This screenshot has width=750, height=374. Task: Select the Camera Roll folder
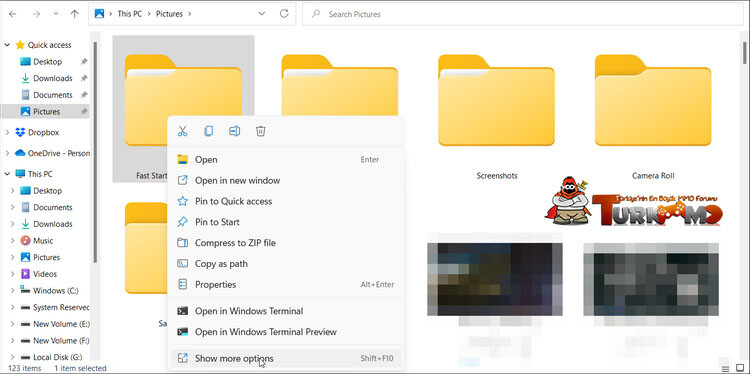(653, 109)
